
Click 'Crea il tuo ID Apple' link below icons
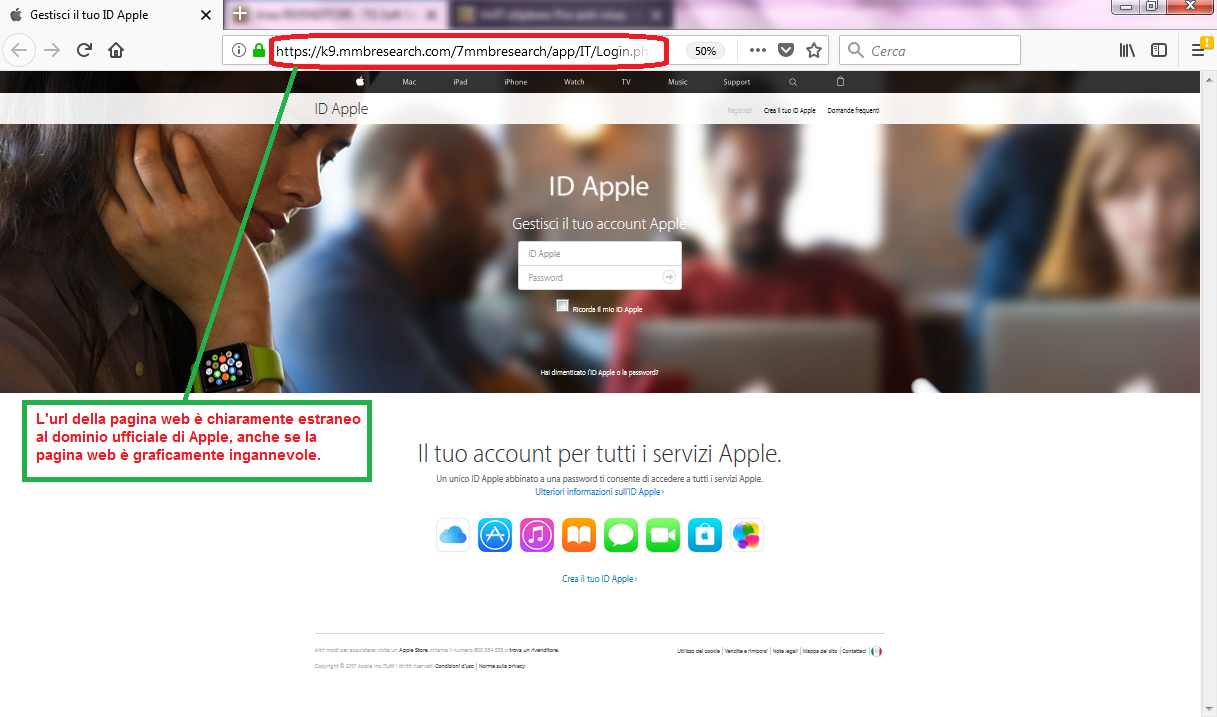pos(600,579)
